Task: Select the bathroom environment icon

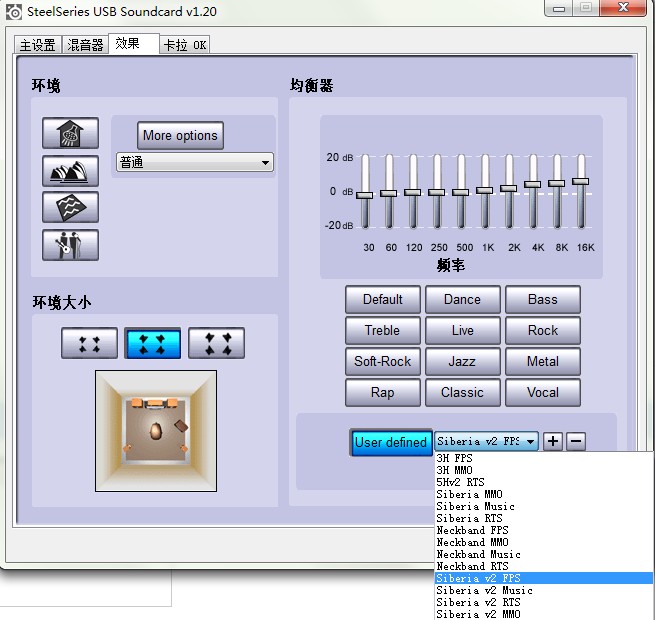Action: tap(70, 133)
